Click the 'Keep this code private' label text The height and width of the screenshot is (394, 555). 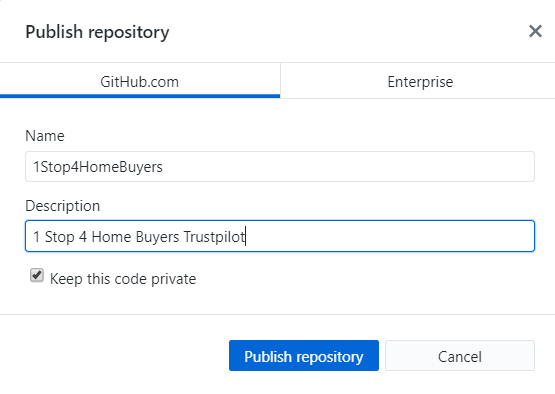[123, 279]
